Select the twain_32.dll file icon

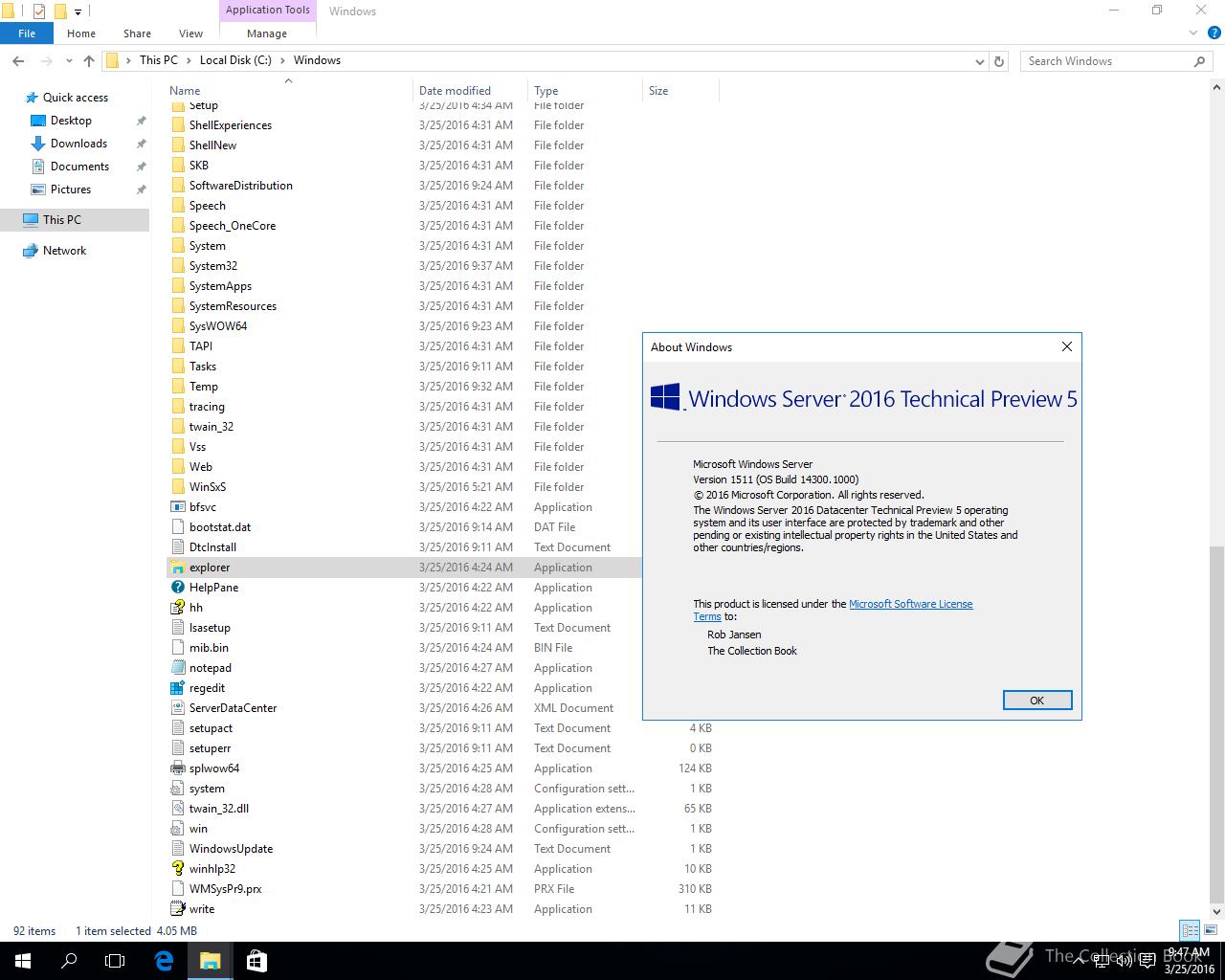coord(177,809)
